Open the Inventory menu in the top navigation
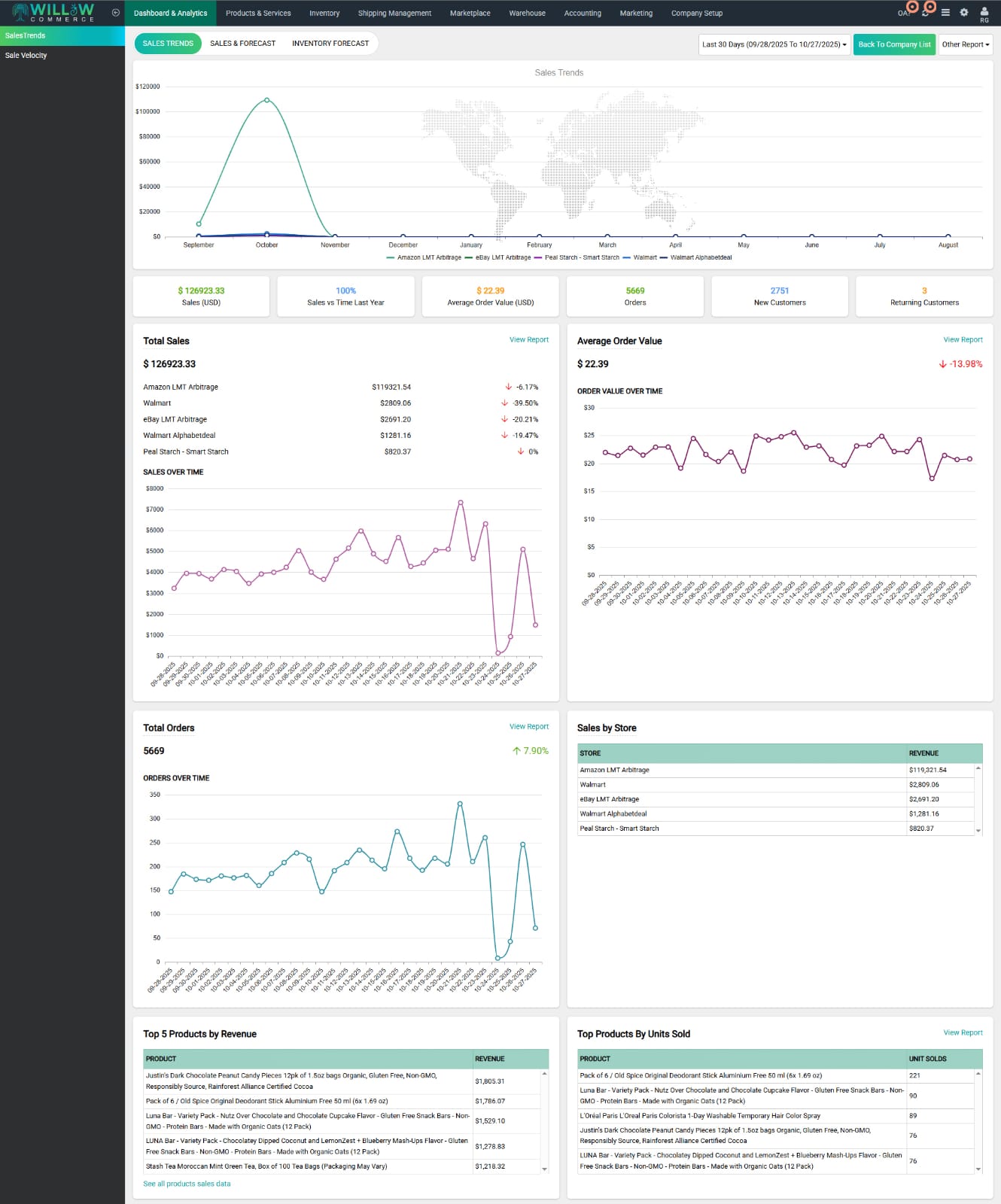Image resolution: width=1001 pixels, height=1204 pixels. [324, 13]
